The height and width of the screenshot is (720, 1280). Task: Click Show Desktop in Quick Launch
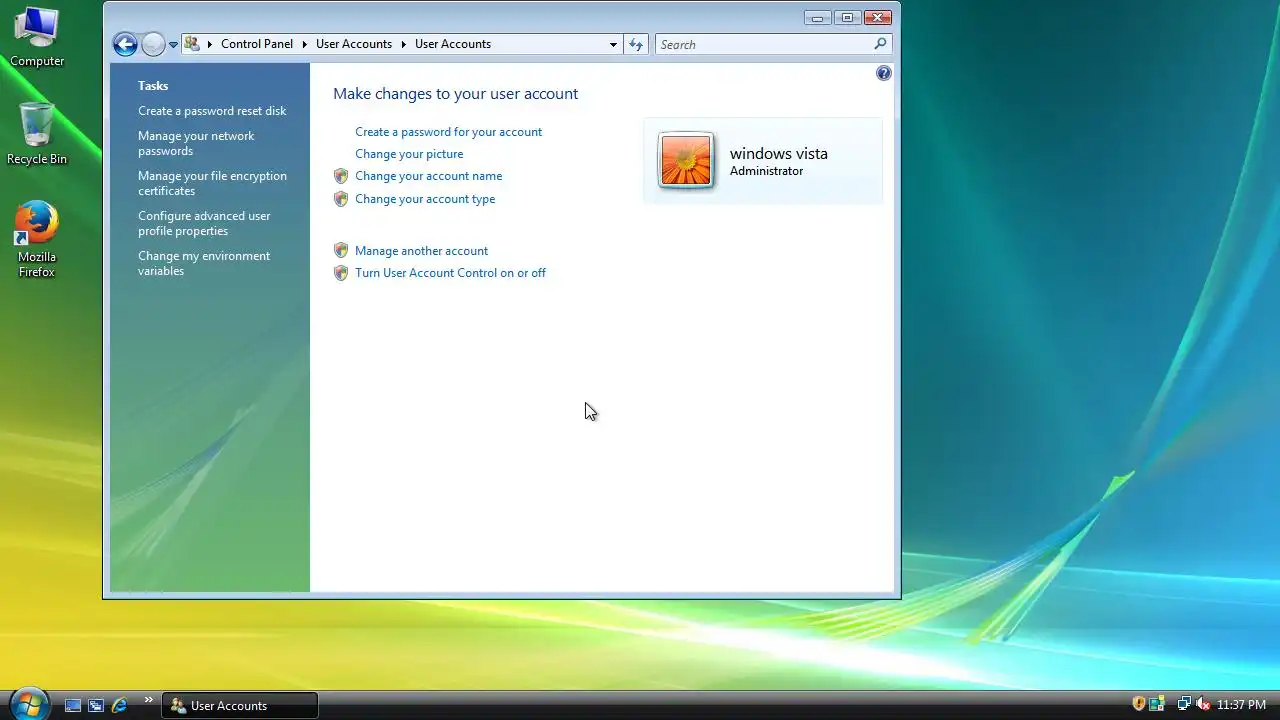73,705
